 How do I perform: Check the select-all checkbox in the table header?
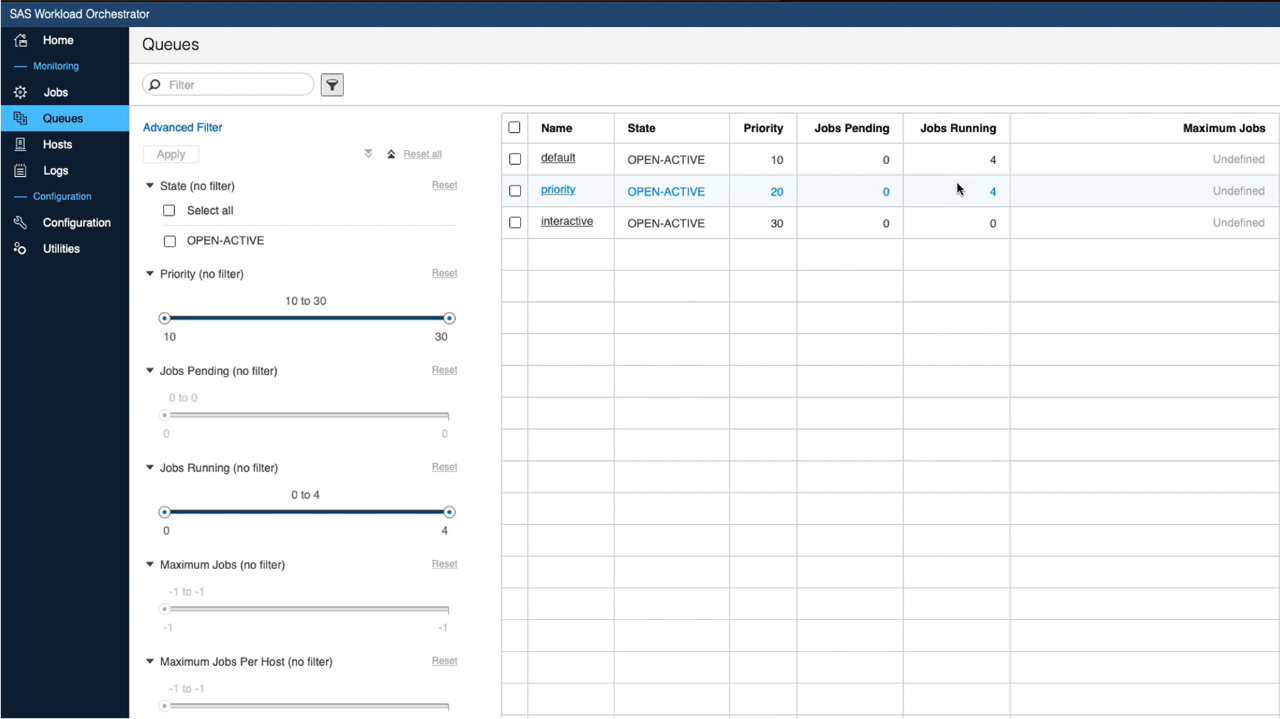pos(515,127)
